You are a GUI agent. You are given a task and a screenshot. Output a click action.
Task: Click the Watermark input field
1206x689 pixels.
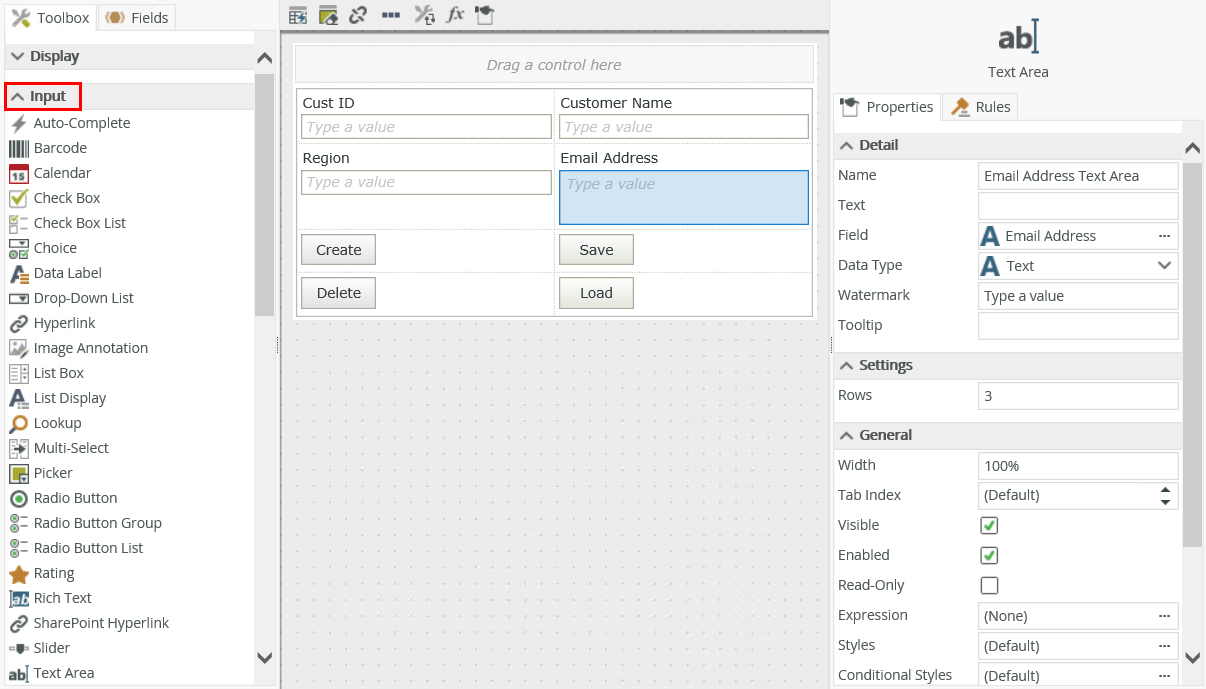(1078, 296)
